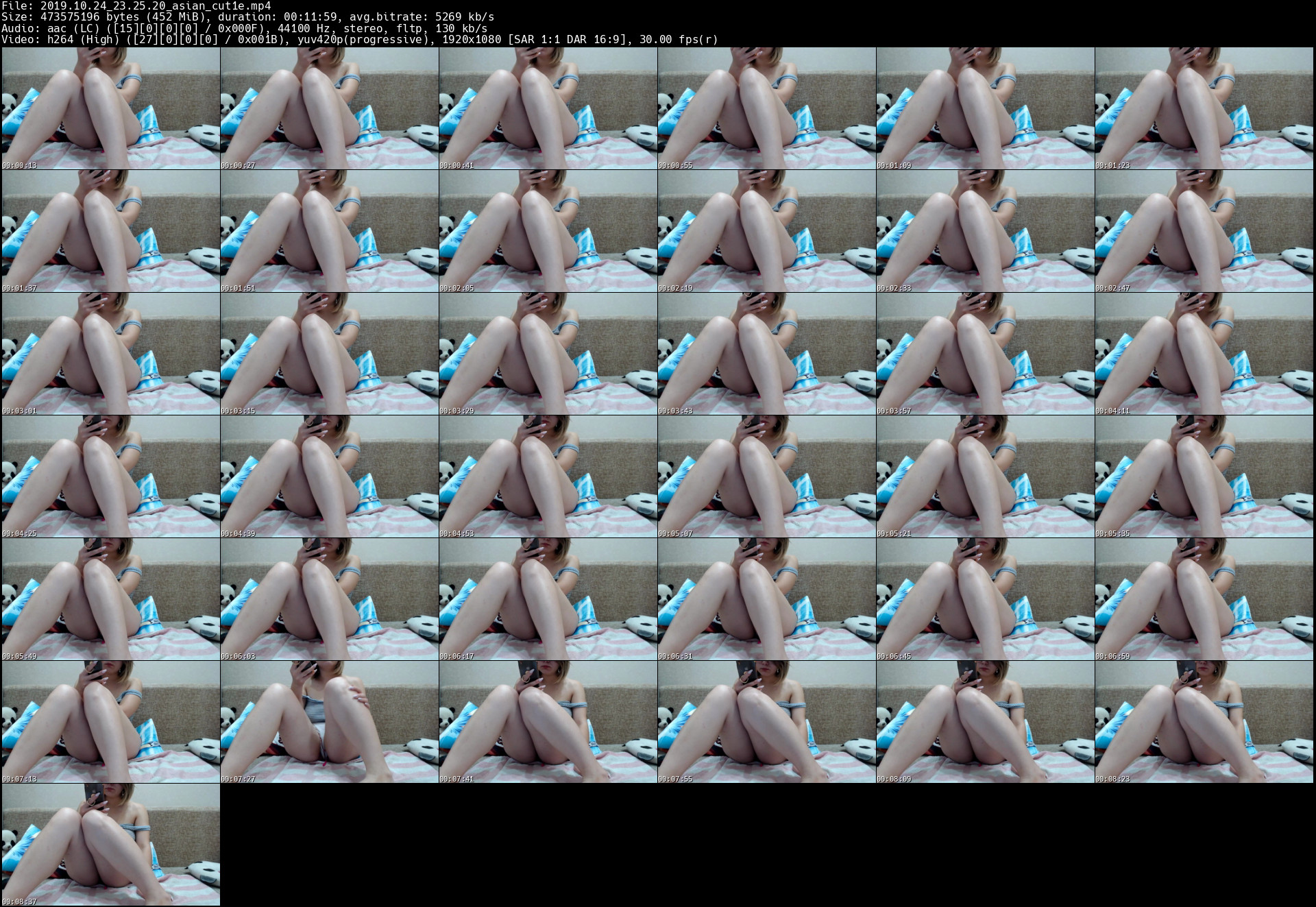Select the frame at 00:00:55
The width and height of the screenshot is (1316, 907).
point(766,108)
